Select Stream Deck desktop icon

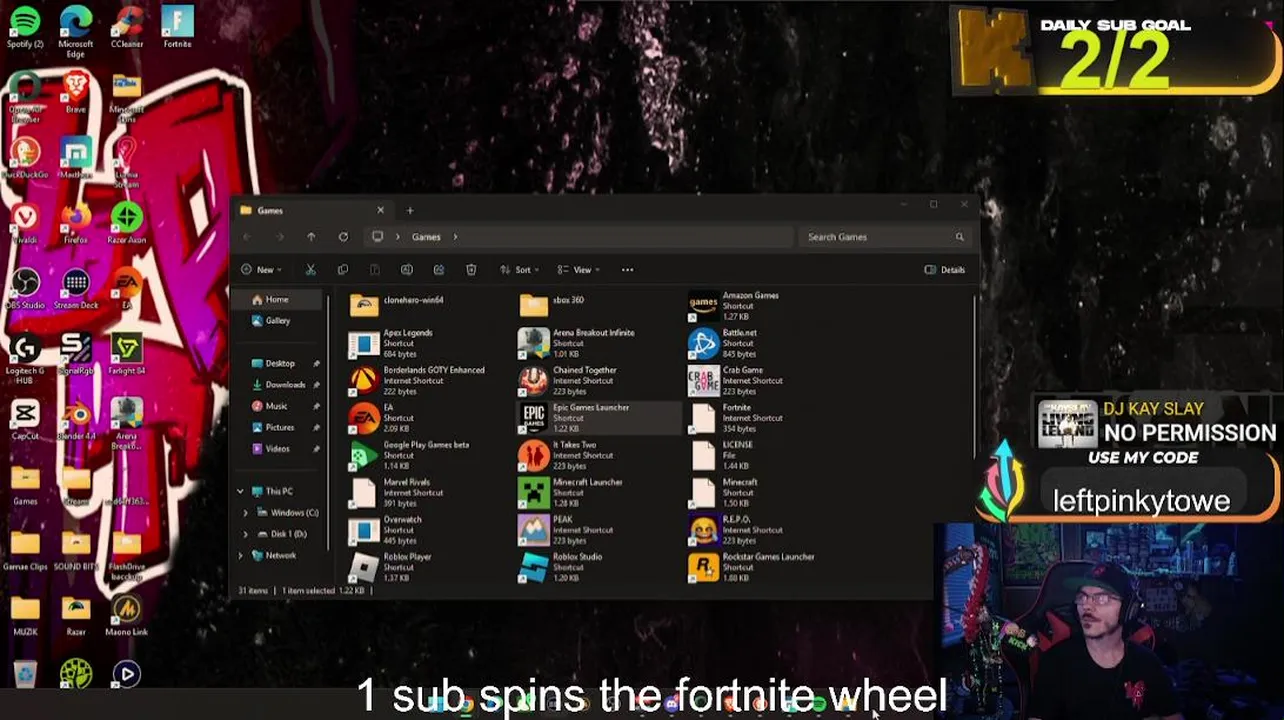click(76, 289)
